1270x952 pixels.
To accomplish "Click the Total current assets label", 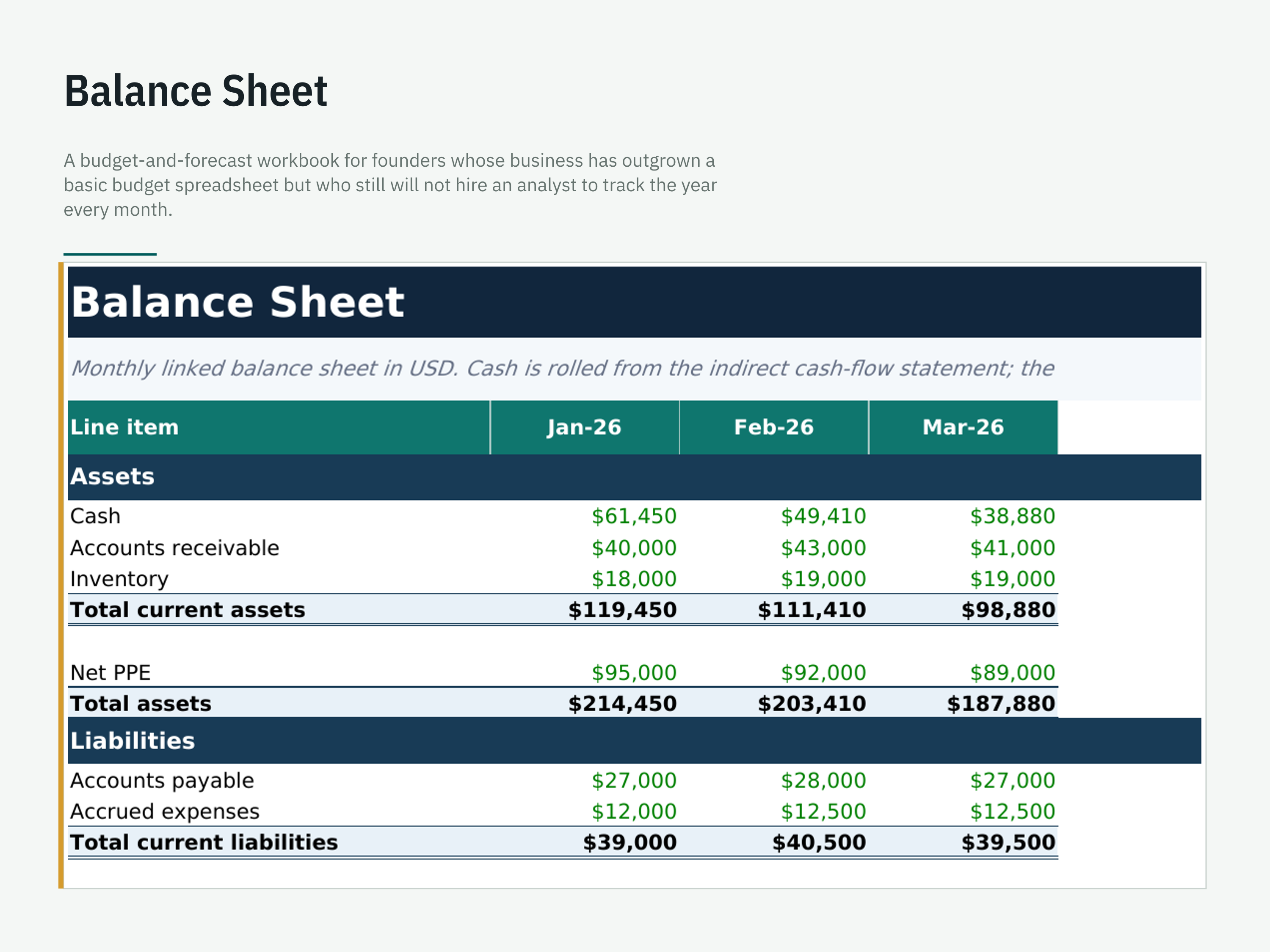I will pyautogui.click(x=188, y=610).
